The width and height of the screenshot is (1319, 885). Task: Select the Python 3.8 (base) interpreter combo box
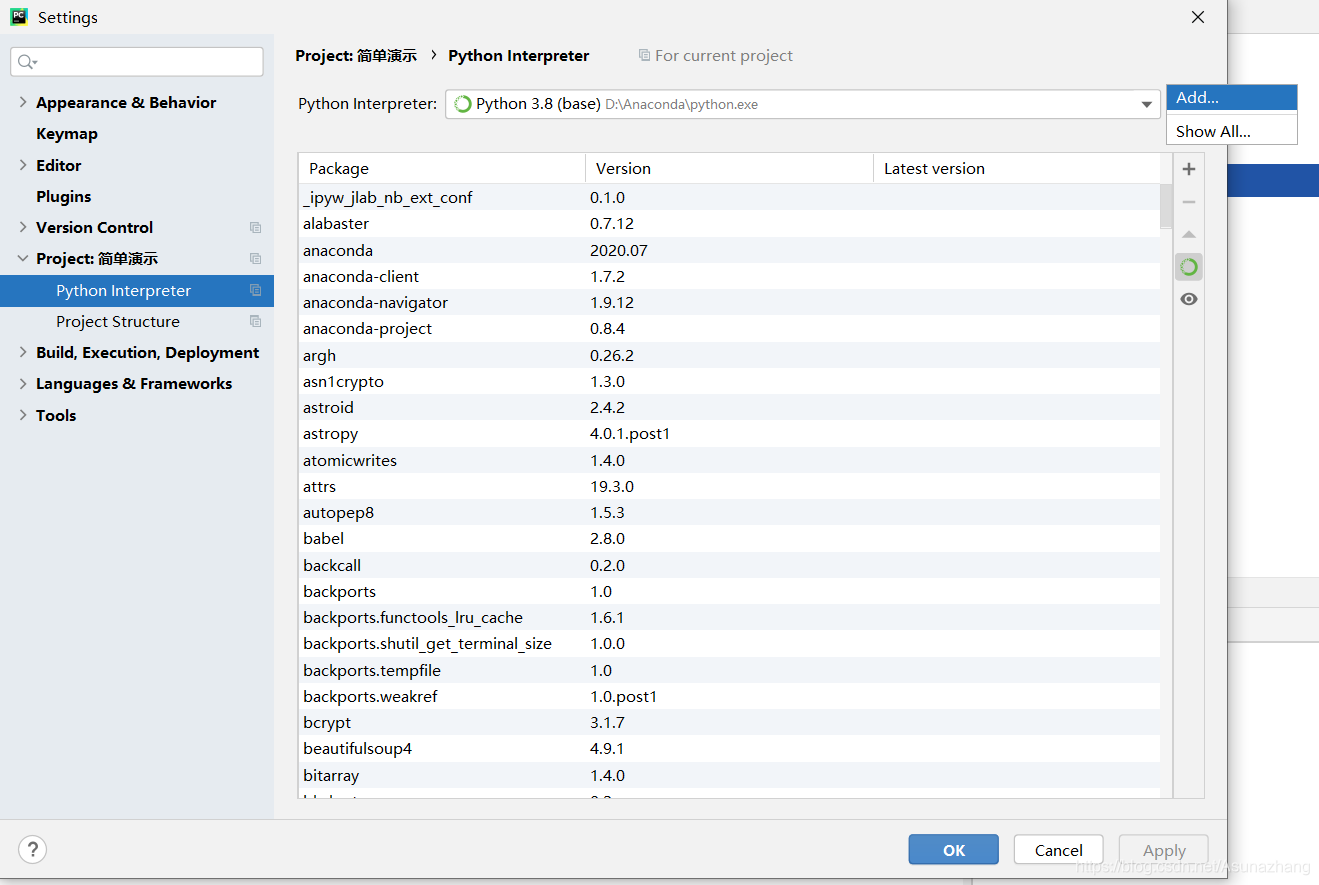coord(803,104)
